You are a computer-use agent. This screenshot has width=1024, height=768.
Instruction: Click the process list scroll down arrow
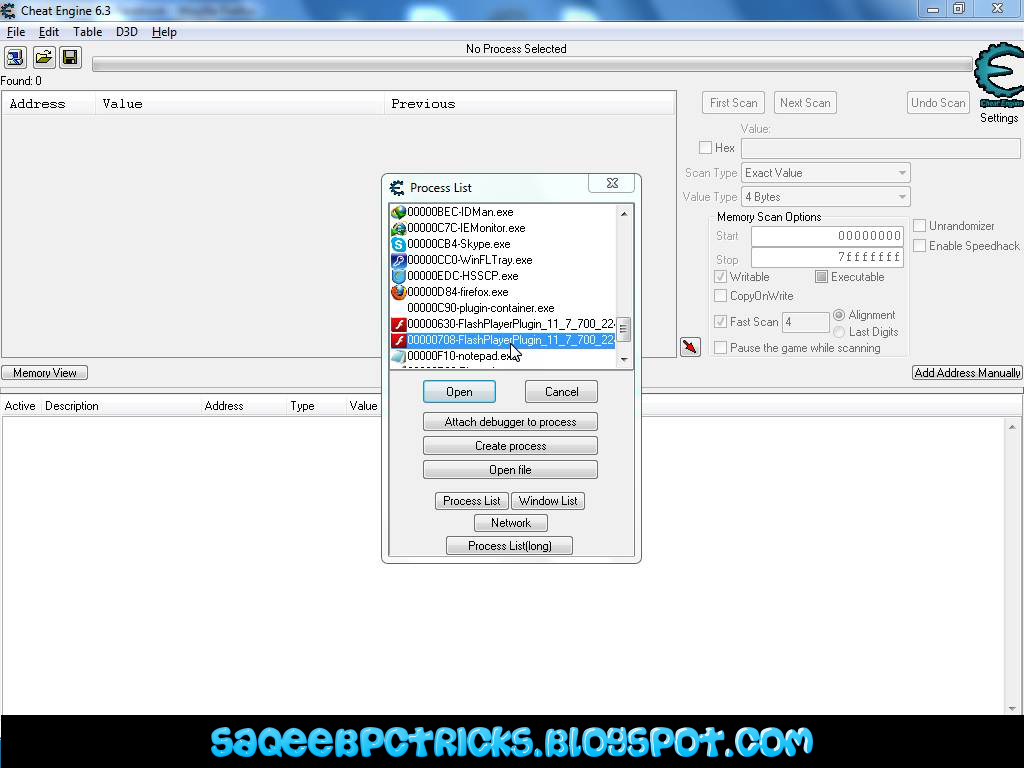tap(624, 360)
